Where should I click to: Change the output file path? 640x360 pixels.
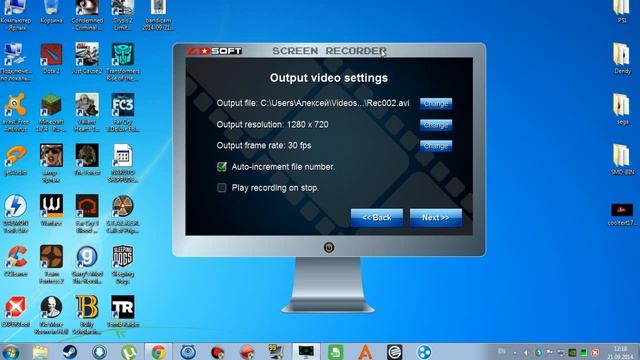pos(436,104)
